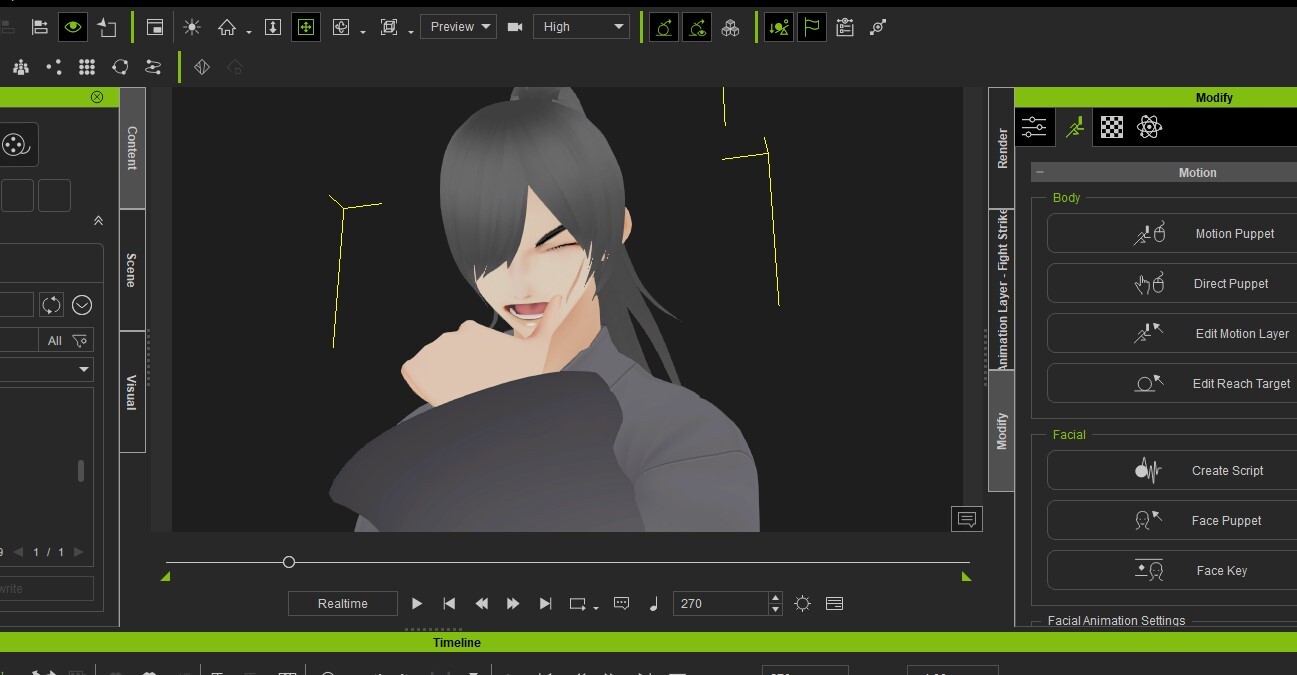Open the Modify sliders settings tab icon

tap(1034, 127)
